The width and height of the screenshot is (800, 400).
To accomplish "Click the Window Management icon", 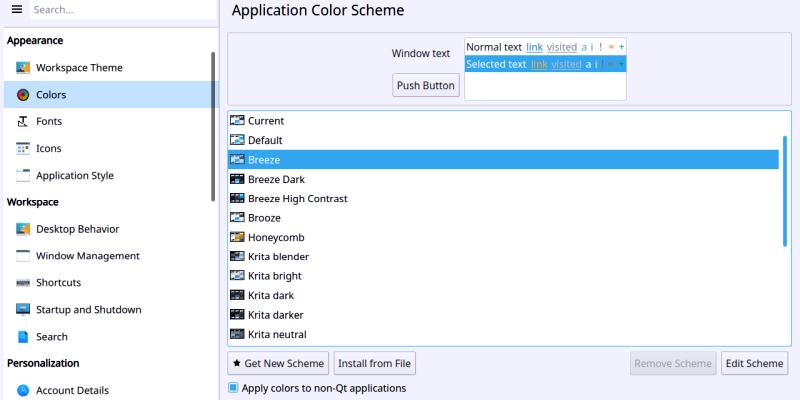I will point(23,256).
